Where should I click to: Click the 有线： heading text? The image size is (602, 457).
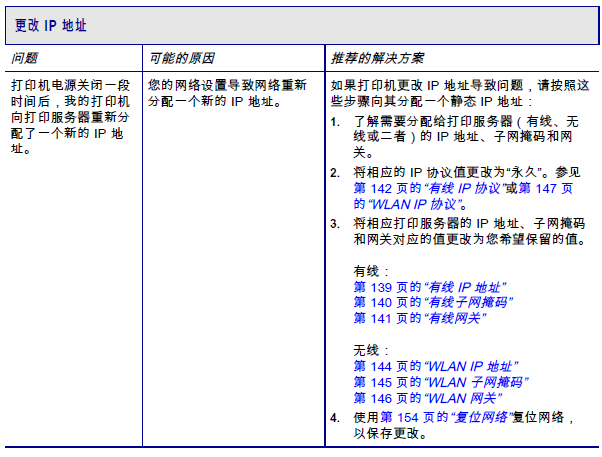pos(371,272)
